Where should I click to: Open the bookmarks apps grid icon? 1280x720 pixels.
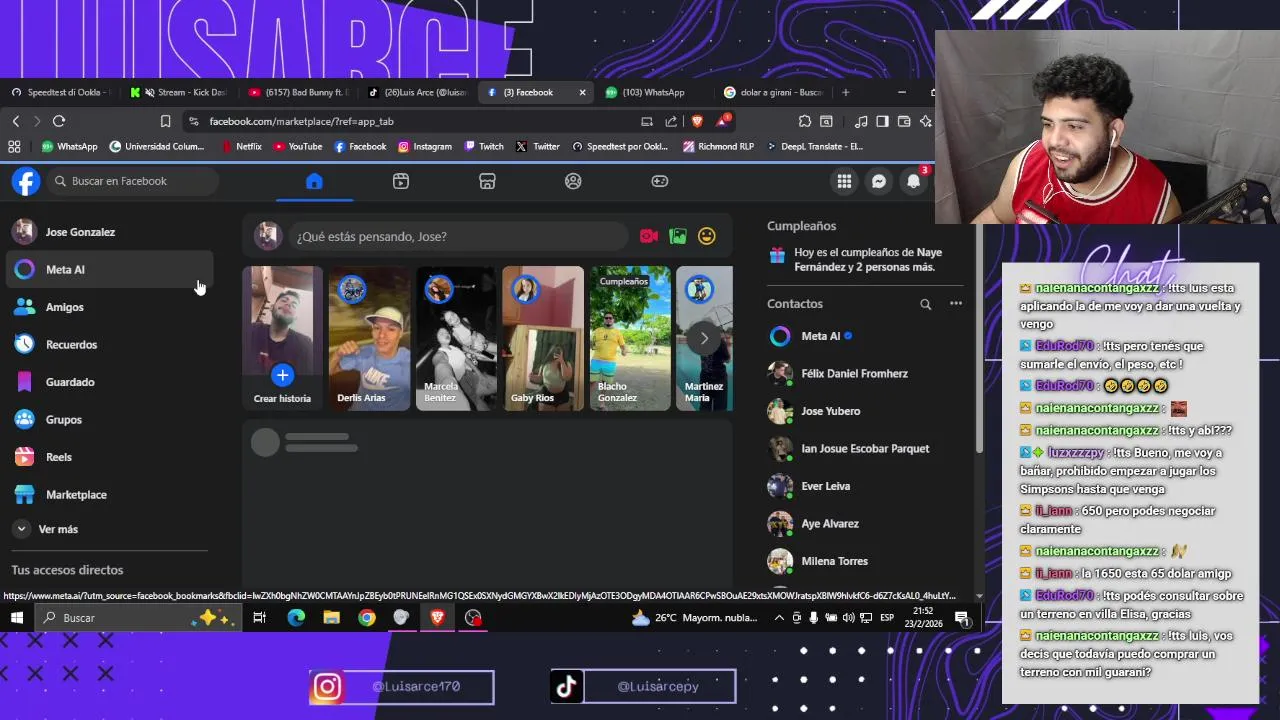click(14, 146)
